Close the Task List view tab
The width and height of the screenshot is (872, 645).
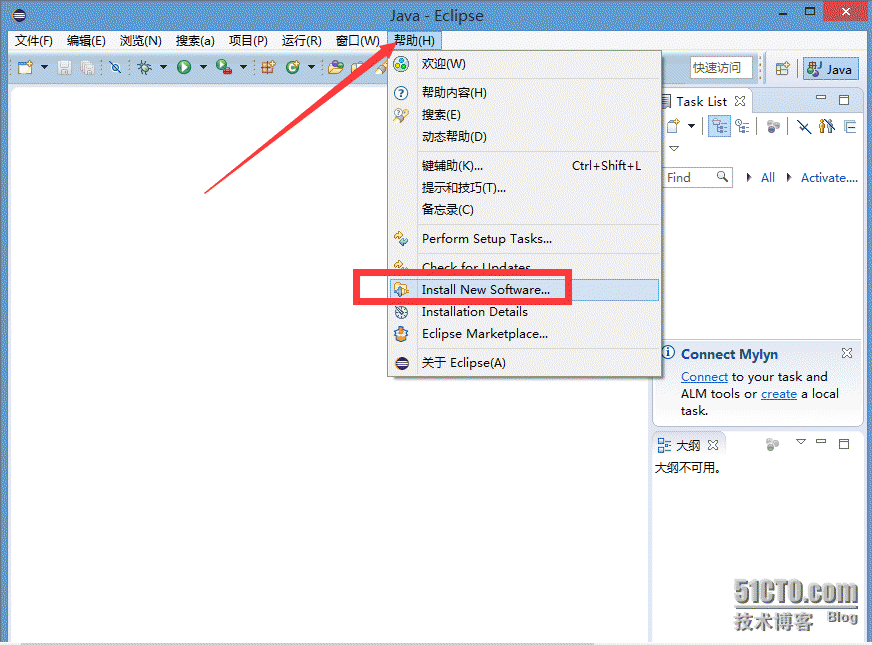740,101
